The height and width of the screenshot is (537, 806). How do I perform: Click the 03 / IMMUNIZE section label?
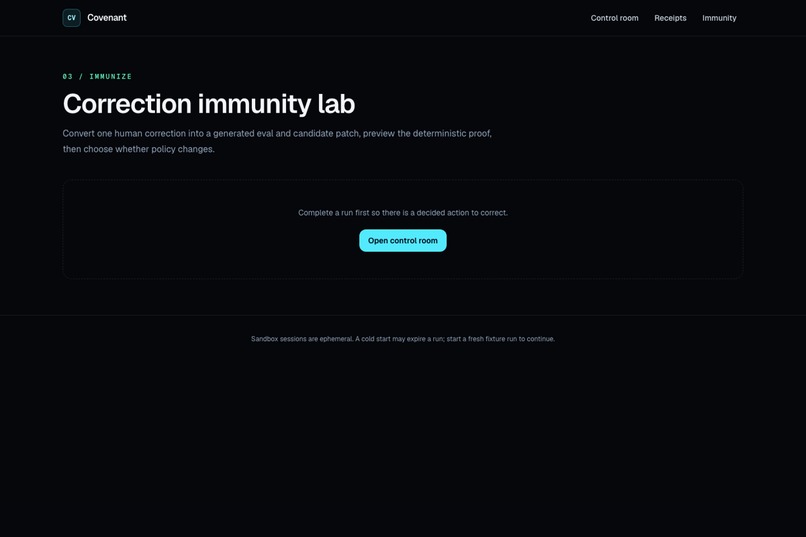97,77
